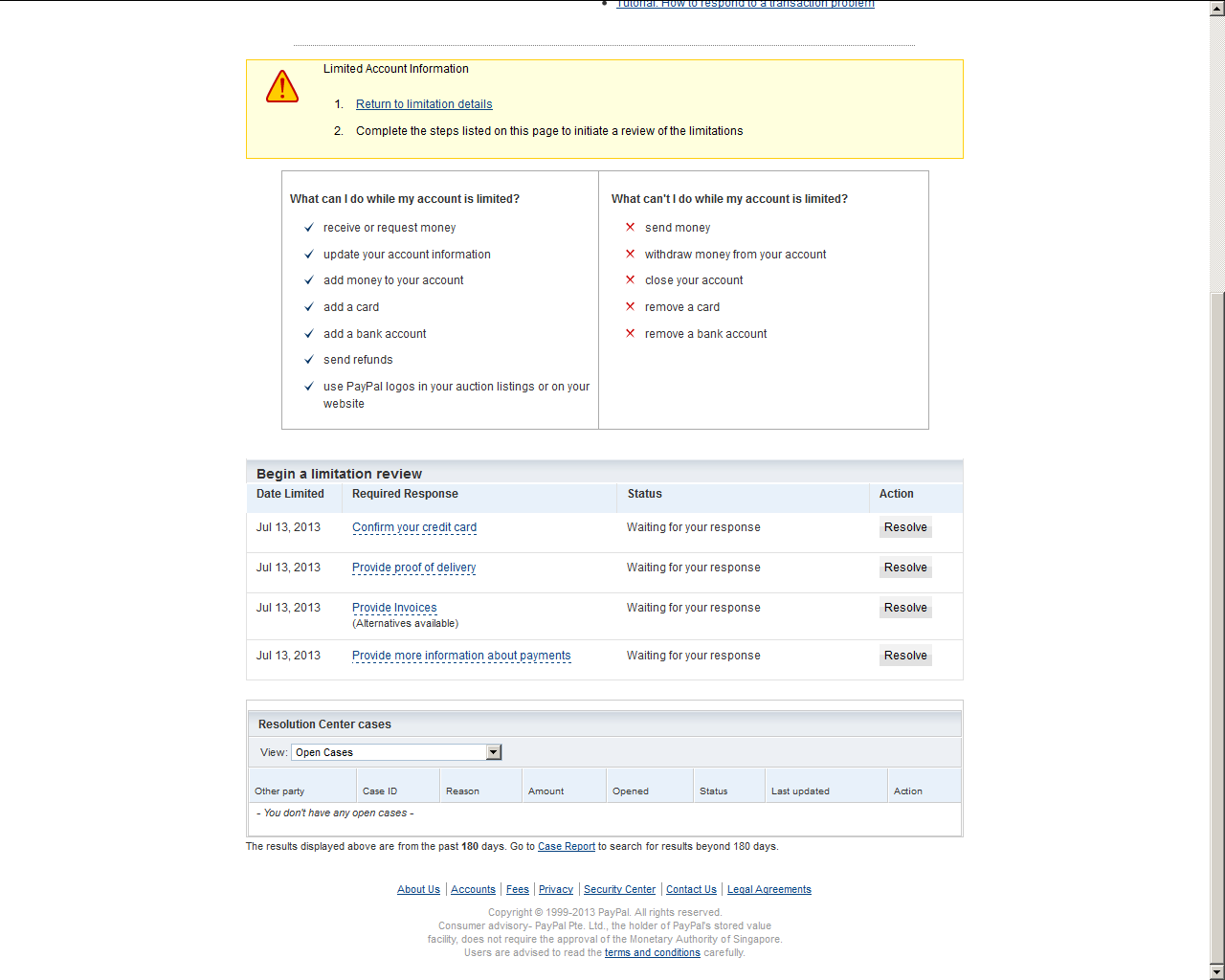Click checkmark beside 'add a card'
Screen dimensions: 1225x980
point(309,307)
